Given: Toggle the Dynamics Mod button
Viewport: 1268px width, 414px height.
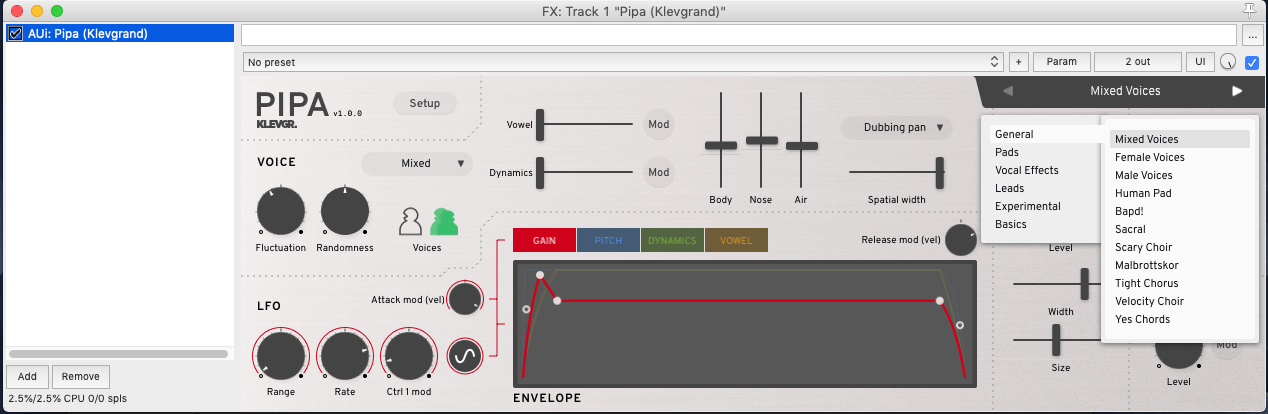Looking at the screenshot, I should coord(658,172).
